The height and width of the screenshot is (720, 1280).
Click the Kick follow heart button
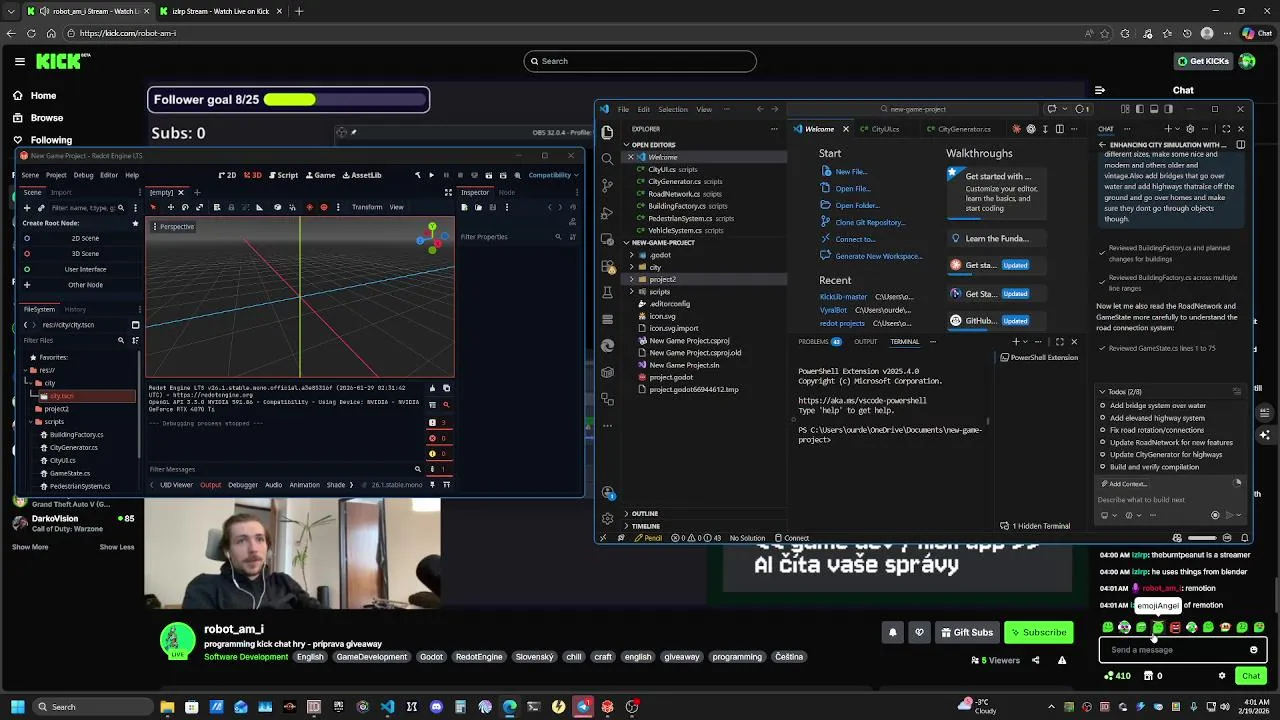pyautogui.click(x=919, y=632)
